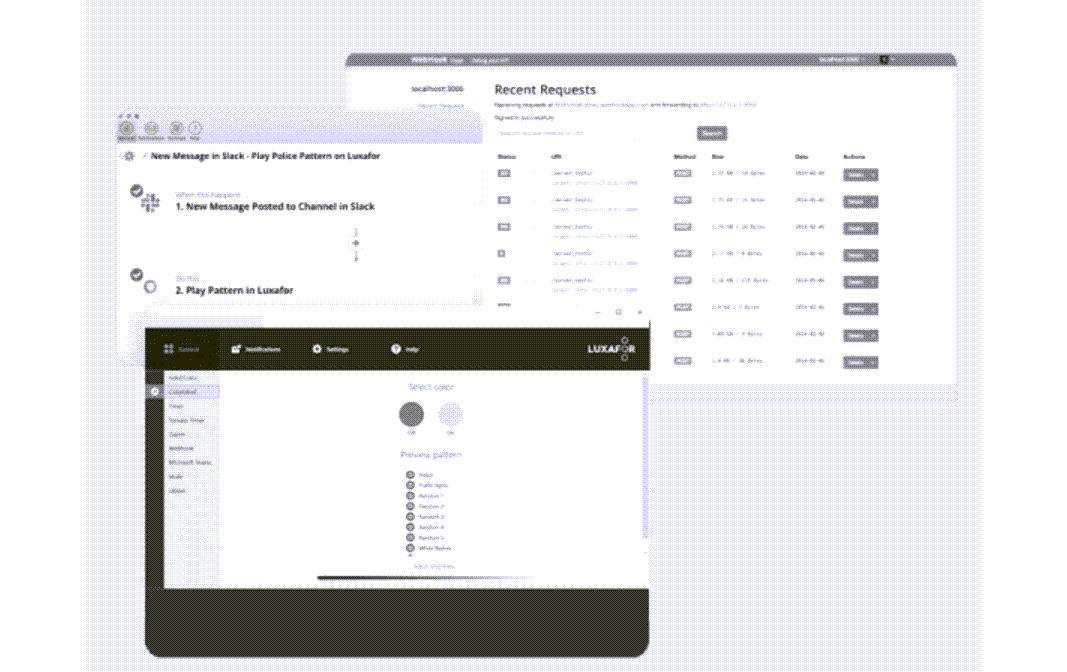Open the Recent Requests link in Webhook sidebar
Viewport: 1067px width, 672px height.
(x=441, y=106)
